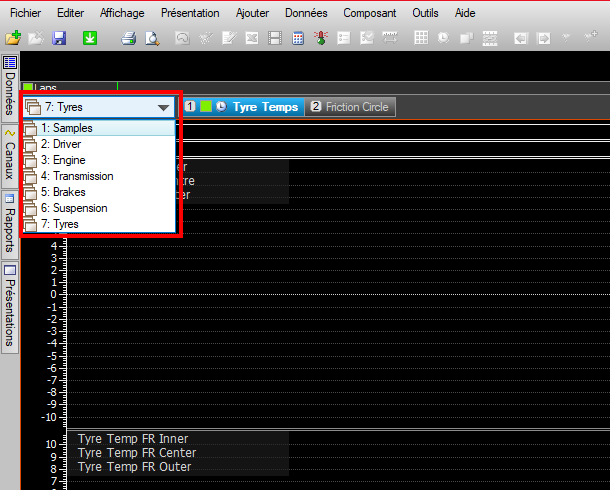Save the project with the floppy icon
The width and height of the screenshot is (610, 490).
pyautogui.click(x=59, y=38)
